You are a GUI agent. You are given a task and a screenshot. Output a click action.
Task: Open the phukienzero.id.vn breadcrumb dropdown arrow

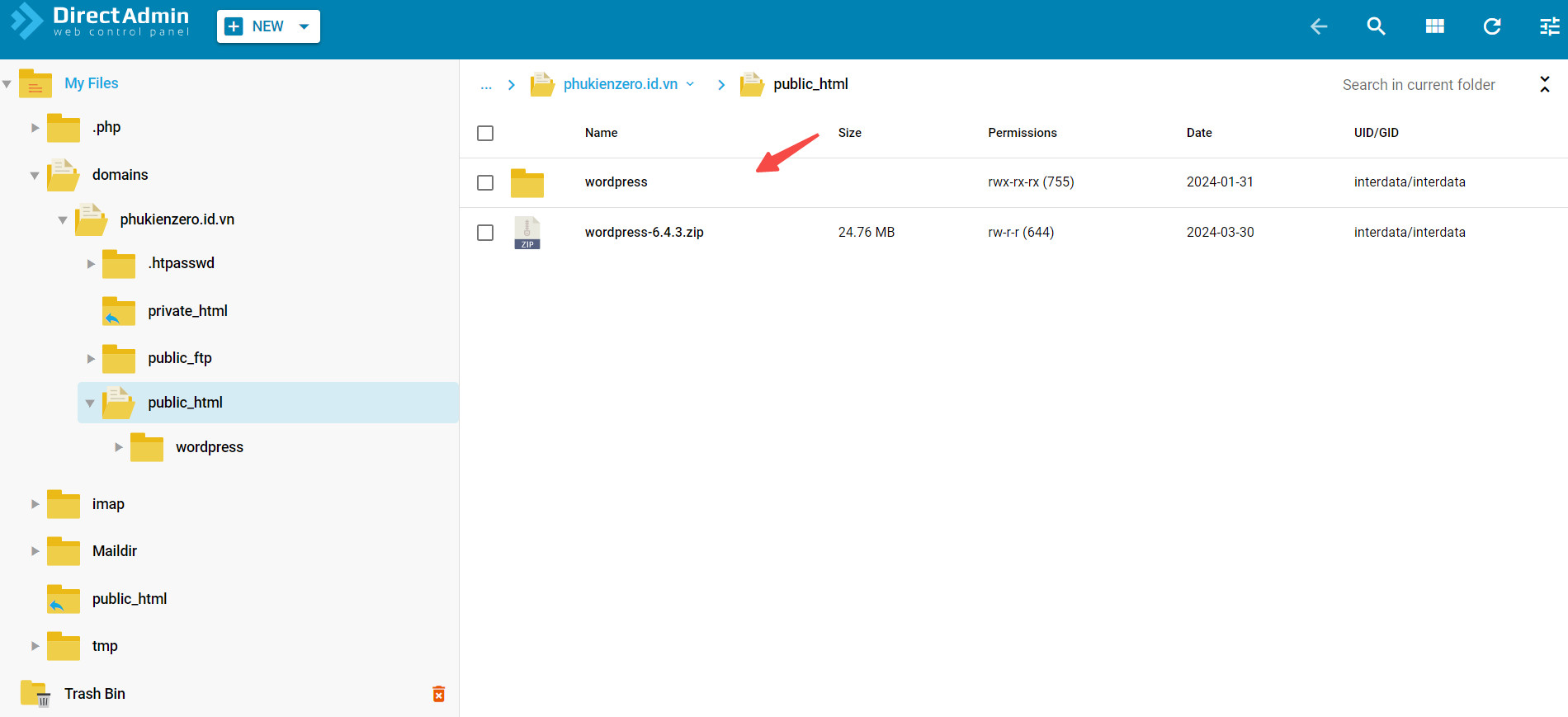pyautogui.click(x=690, y=84)
